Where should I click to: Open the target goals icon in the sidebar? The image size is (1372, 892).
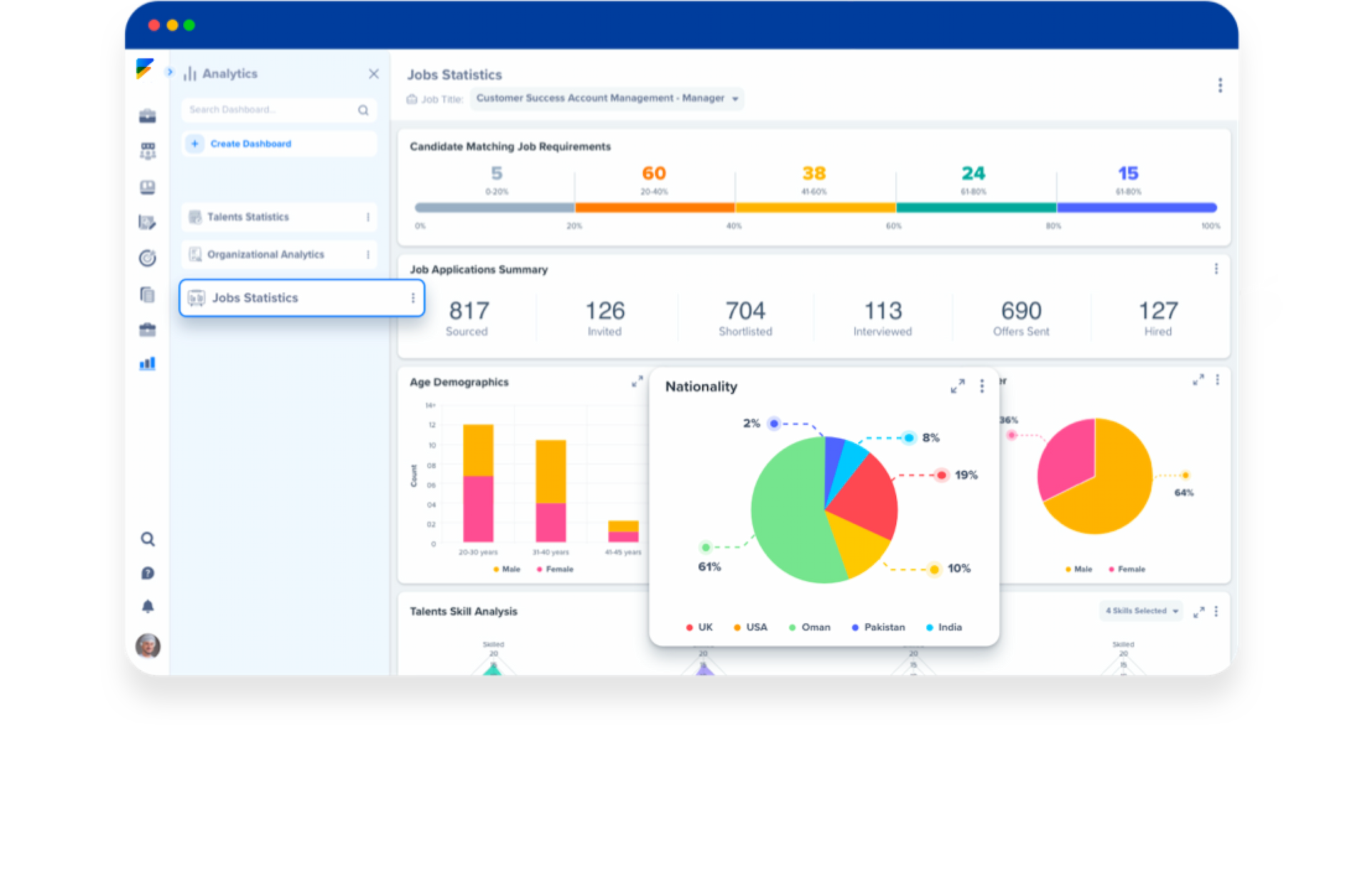pyautogui.click(x=147, y=258)
